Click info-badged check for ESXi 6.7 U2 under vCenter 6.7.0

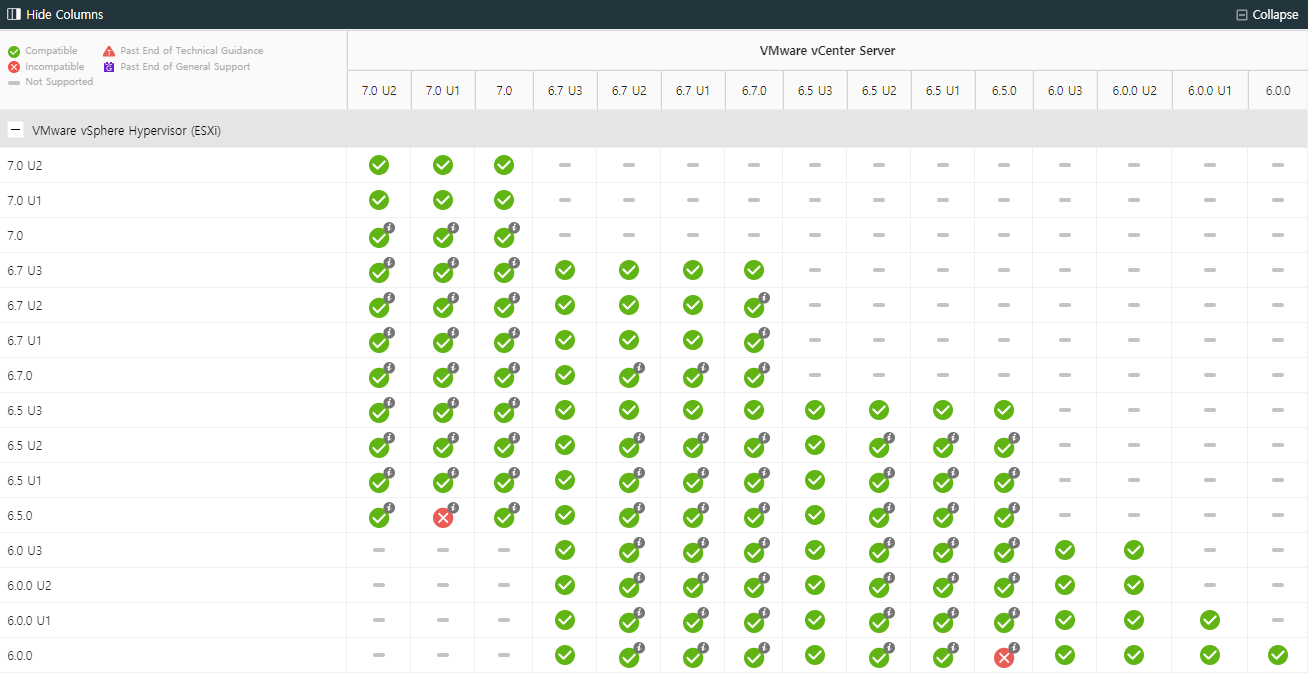tap(755, 306)
